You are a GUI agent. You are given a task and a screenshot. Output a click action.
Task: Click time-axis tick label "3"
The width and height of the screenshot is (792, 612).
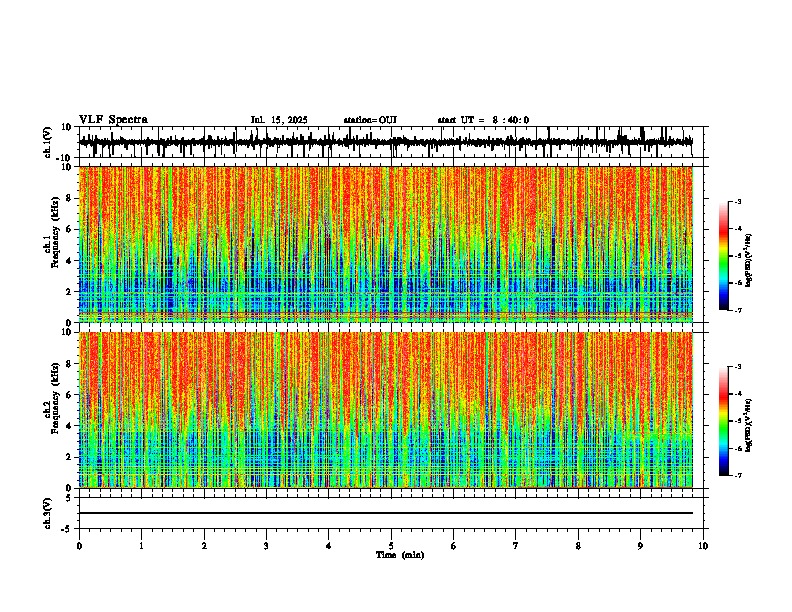click(x=266, y=546)
